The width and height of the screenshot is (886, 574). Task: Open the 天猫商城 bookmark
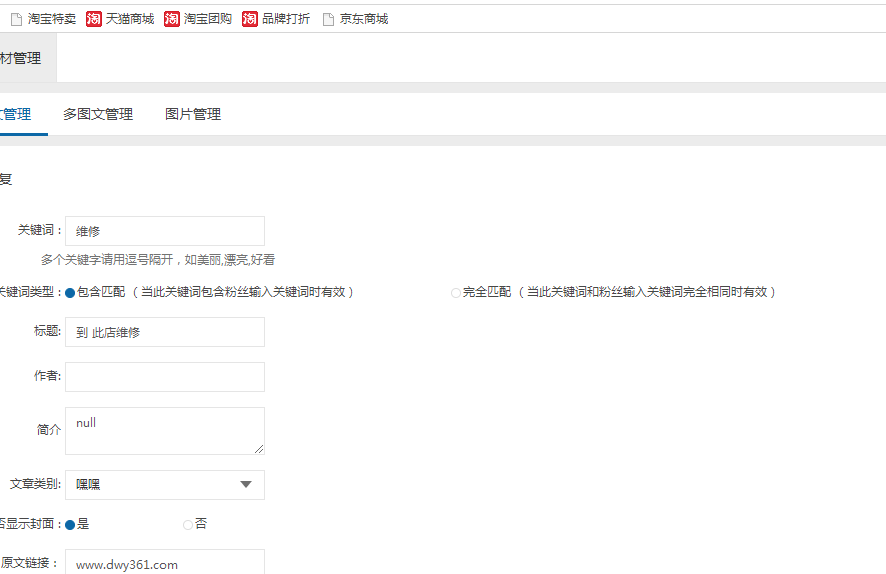point(120,19)
